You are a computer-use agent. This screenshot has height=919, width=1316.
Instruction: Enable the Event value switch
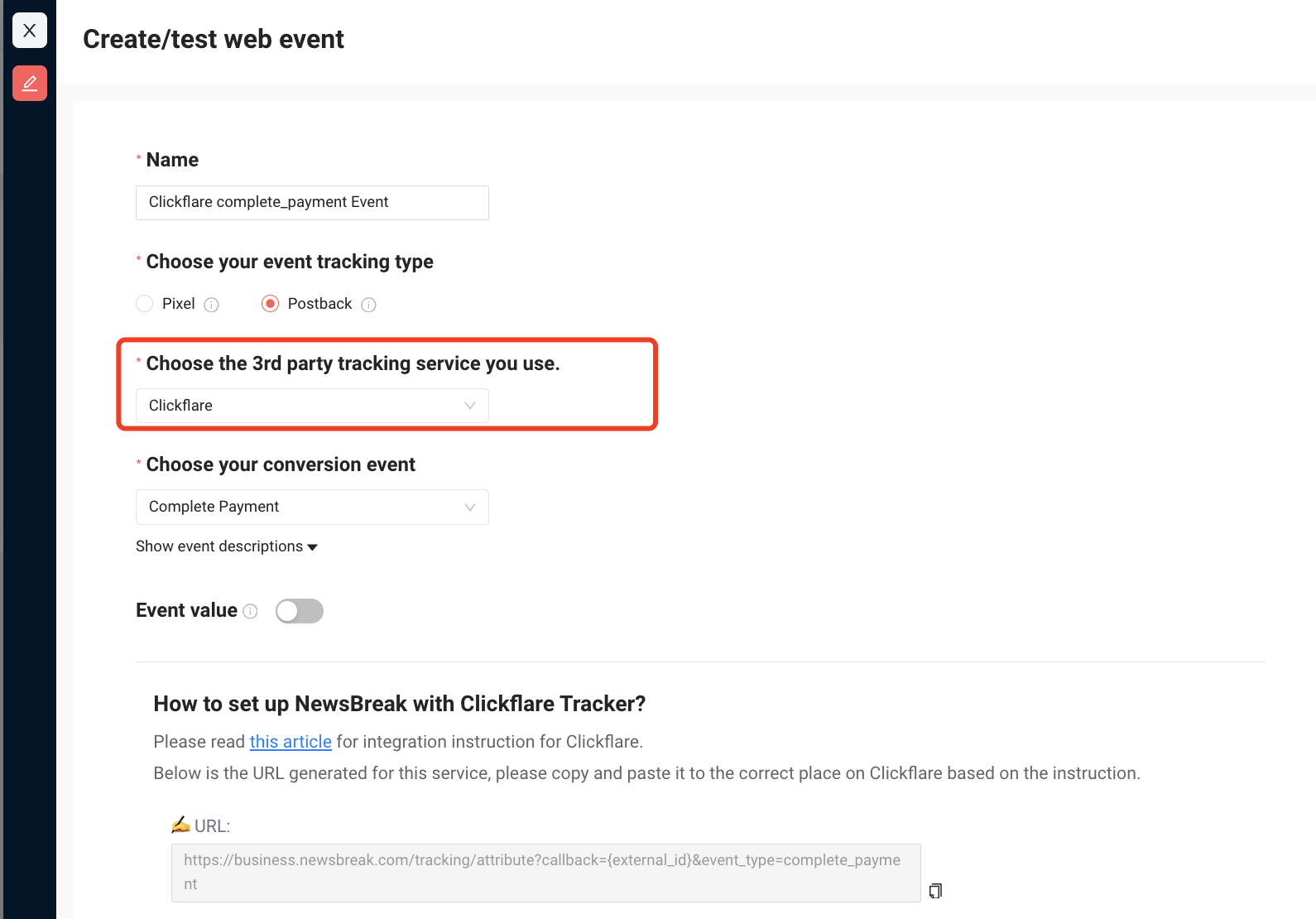(299, 611)
